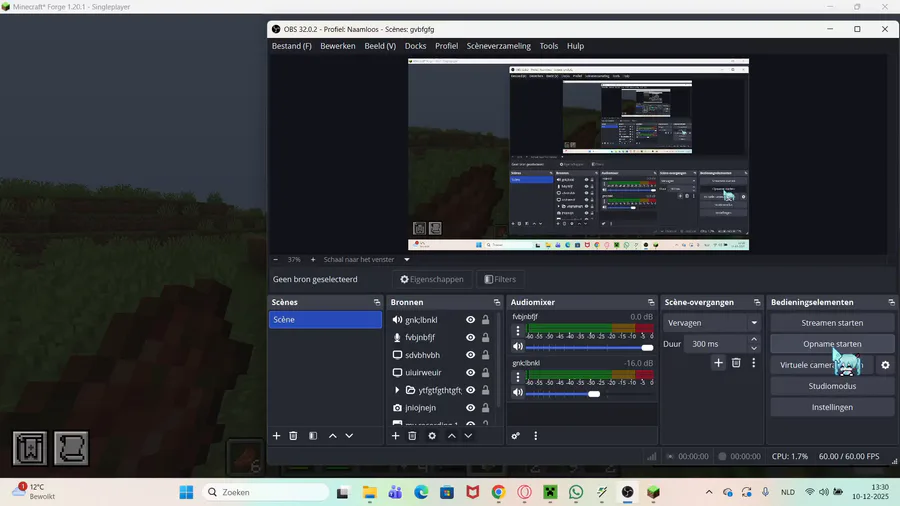The height and width of the screenshot is (506, 900).
Task: Open the scene filters icon in Scènes toolbar
Action: click(313, 436)
